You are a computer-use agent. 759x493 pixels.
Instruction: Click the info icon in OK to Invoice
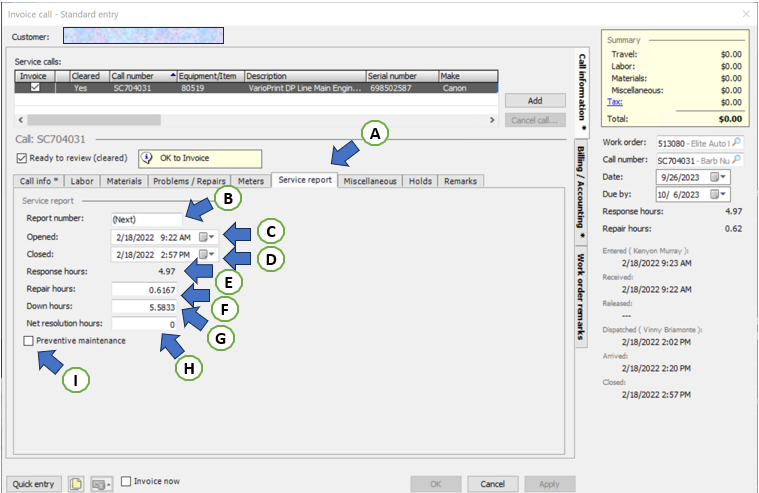[147, 158]
